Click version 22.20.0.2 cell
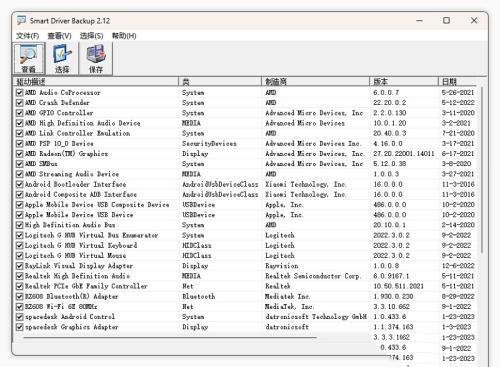Screen dimensions: 500x367 [389, 103]
